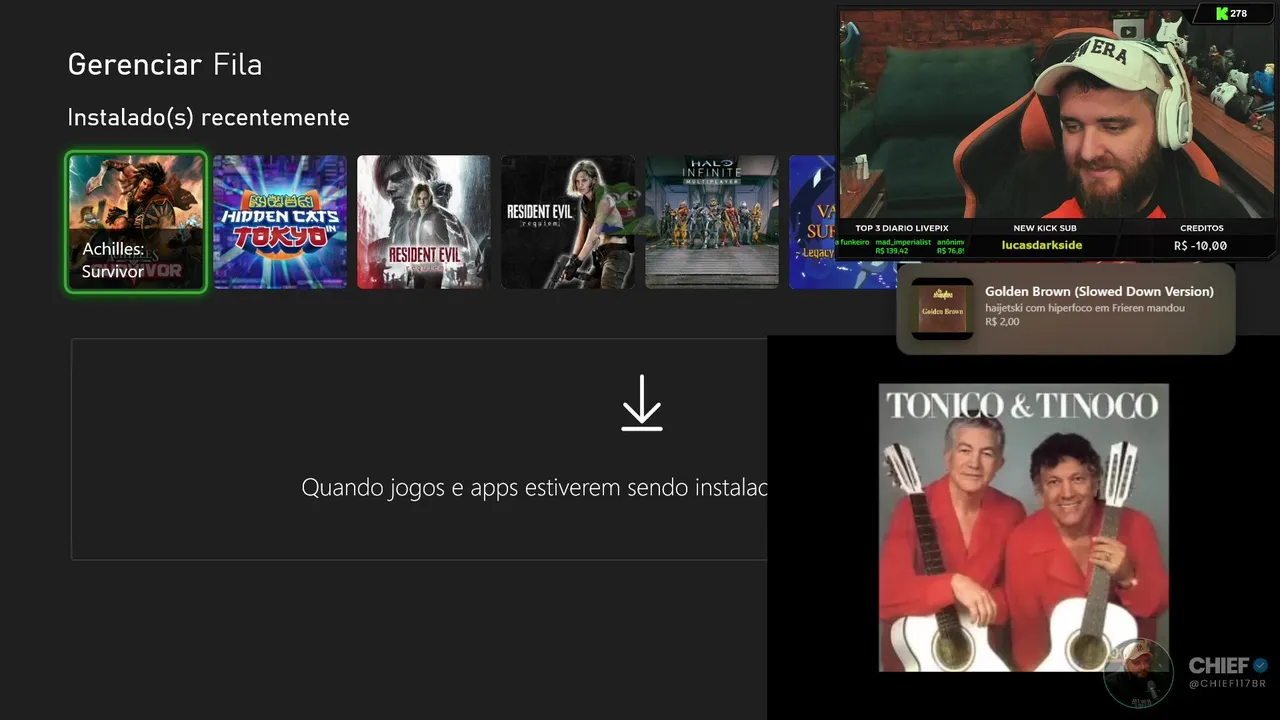
Task: Select the Resident Evil tile with red title
Action: (424, 222)
